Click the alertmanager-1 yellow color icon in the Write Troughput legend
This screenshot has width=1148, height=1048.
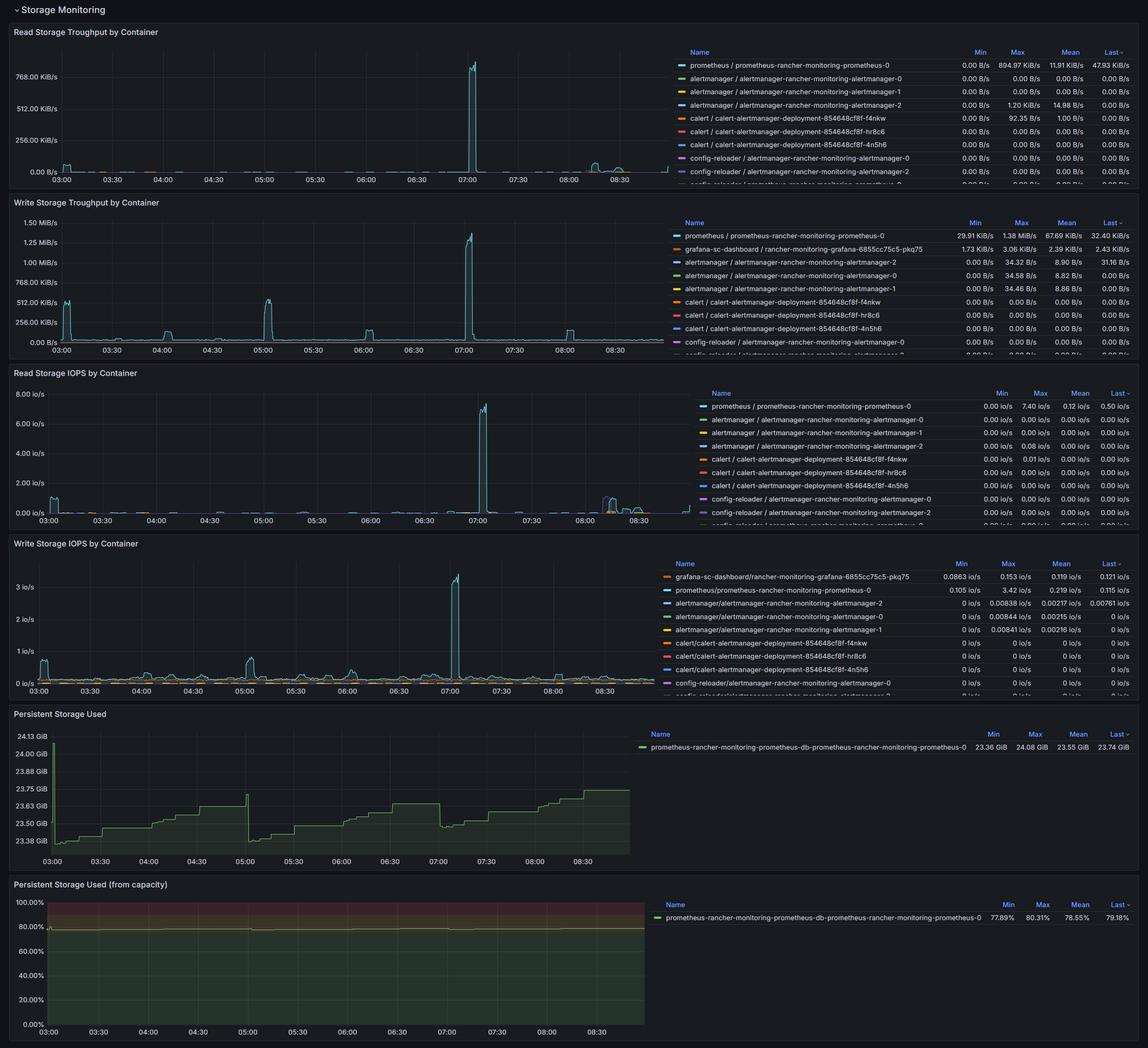pos(677,289)
